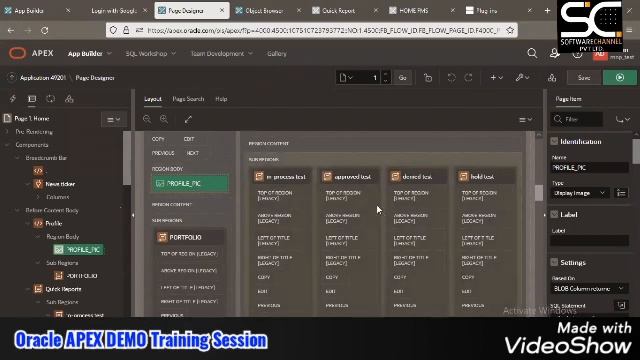Undo the last change
Viewport: 640px width, 360px height.
pyautogui.click(x=451, y=78)
